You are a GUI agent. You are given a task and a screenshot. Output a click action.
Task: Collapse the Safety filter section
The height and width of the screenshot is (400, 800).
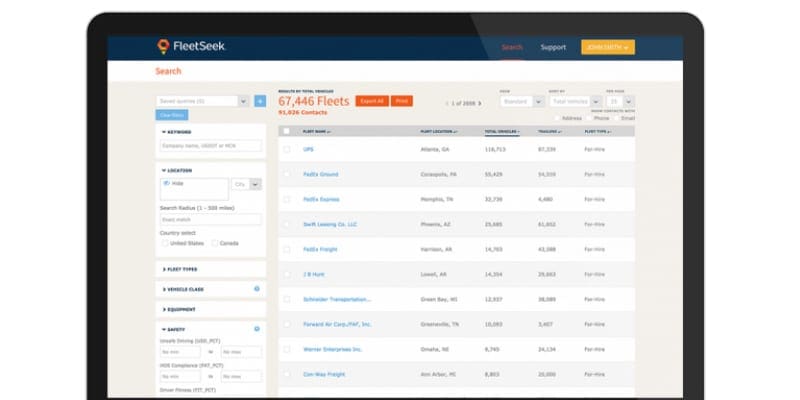tap(173, 330)
